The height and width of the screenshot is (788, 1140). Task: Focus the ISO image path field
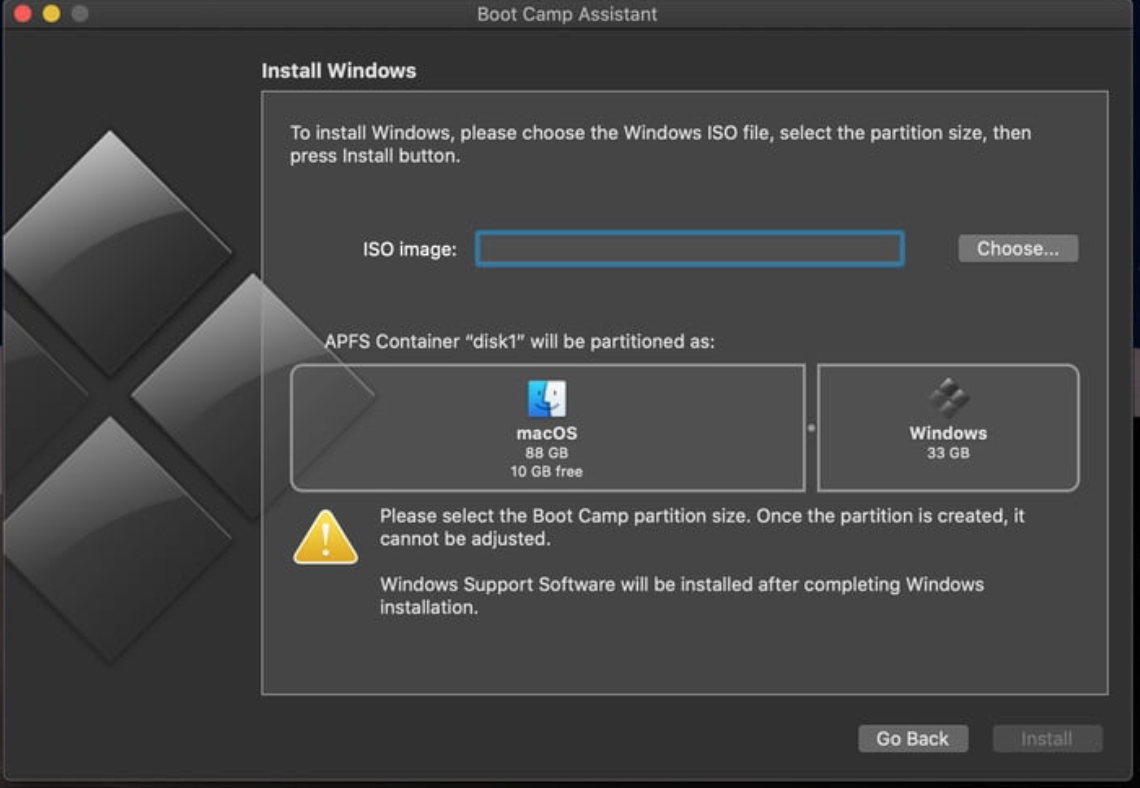click(689, 249)
